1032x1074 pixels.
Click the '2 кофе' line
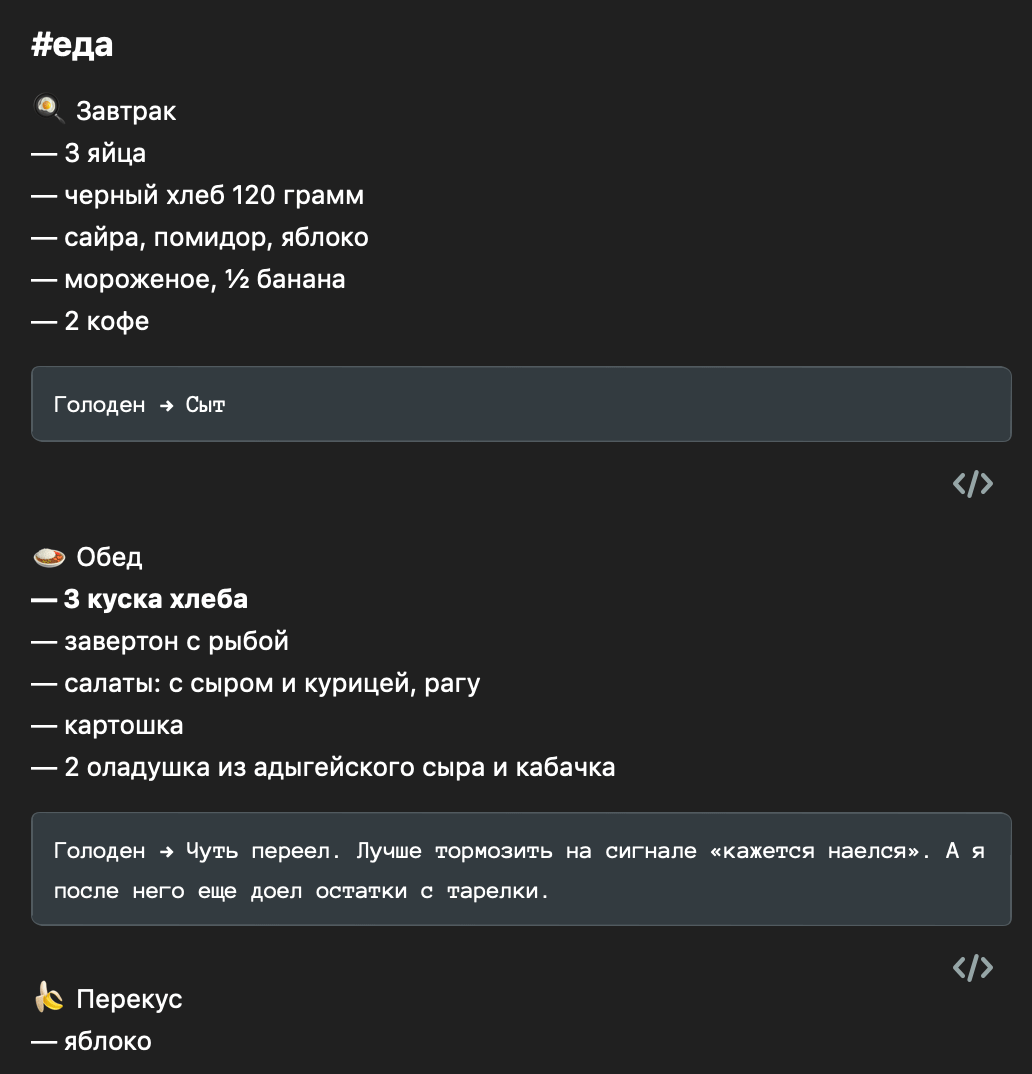coord(106,321)
